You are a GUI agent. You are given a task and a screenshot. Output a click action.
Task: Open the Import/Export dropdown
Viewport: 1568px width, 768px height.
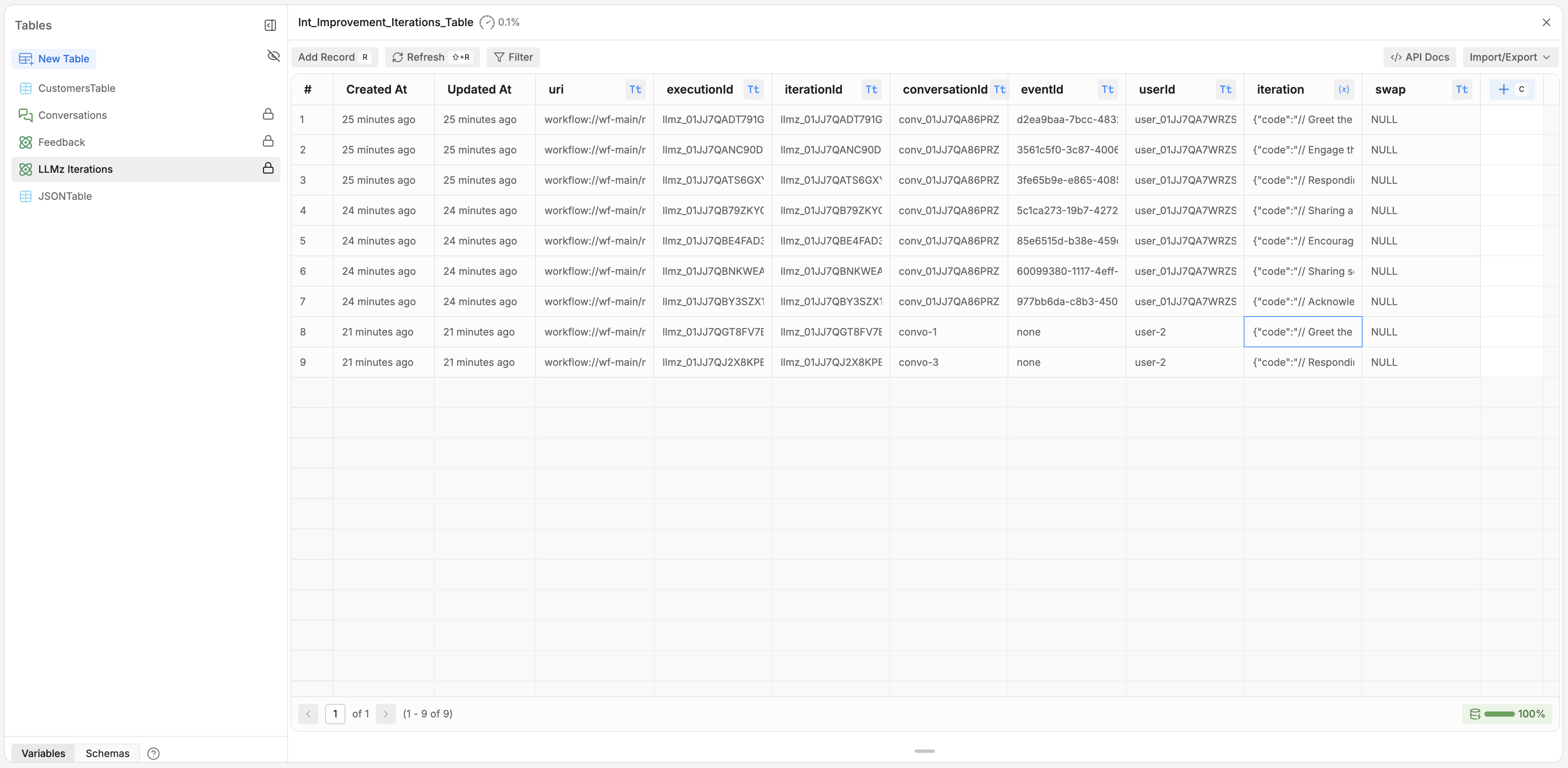(x=1509, y=57)
